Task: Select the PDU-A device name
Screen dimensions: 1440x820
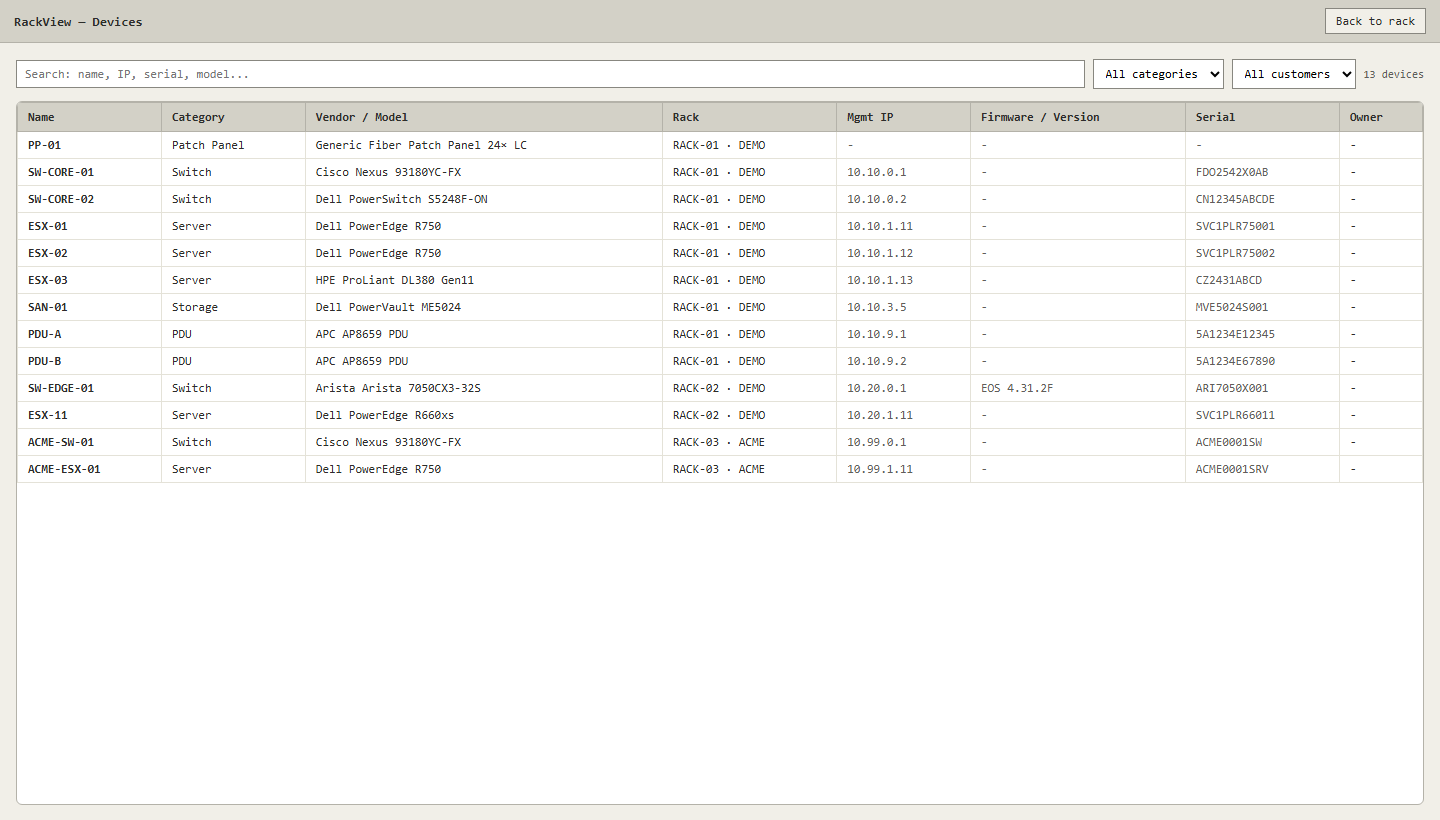Action: [x=44, y=334]
